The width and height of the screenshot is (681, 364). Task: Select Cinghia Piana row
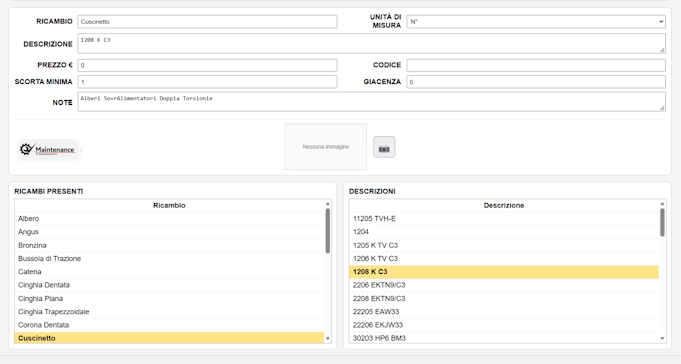tap(169, 298)
